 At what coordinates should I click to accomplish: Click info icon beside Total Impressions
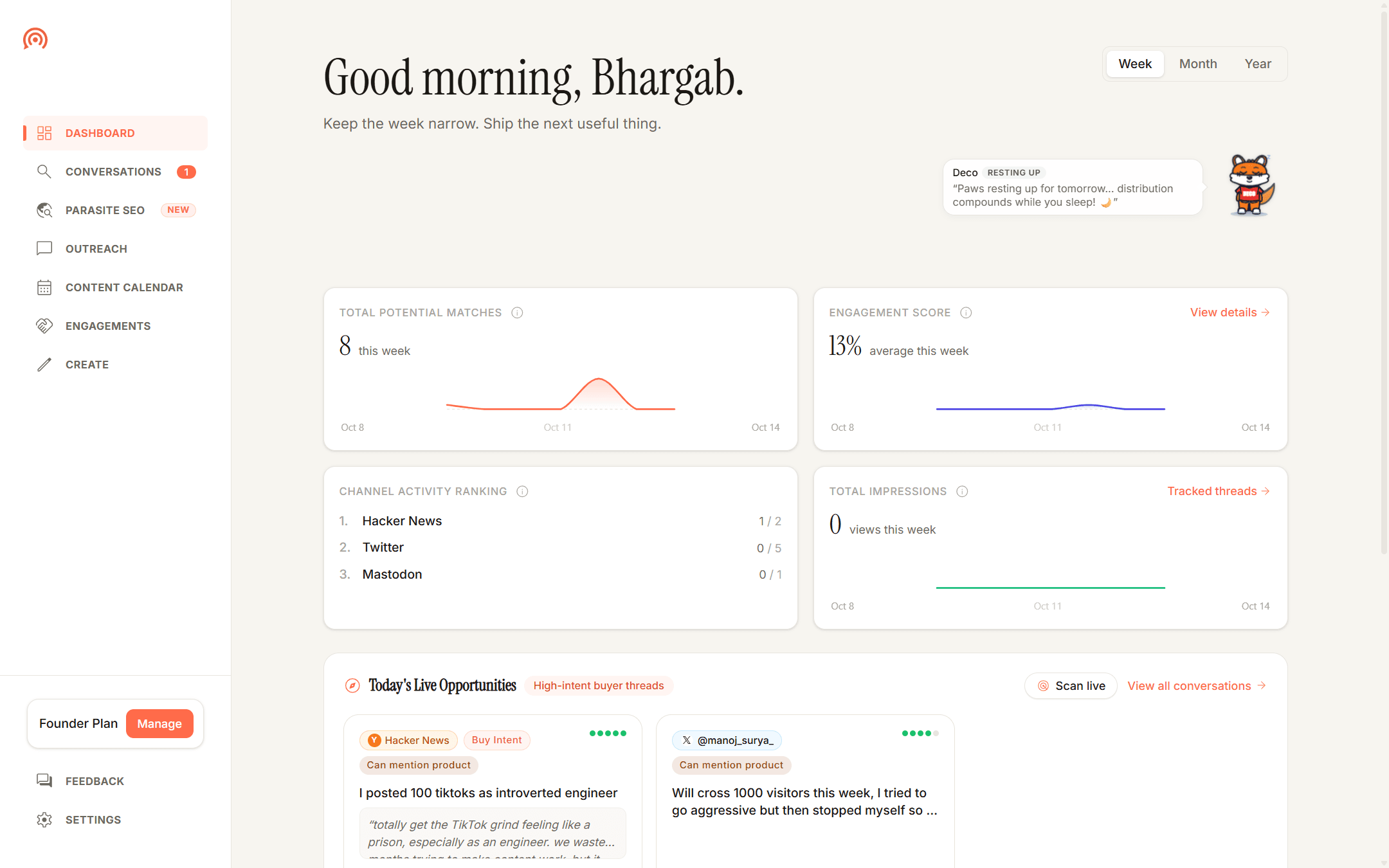pyautogui.click(x=962, y=491)
